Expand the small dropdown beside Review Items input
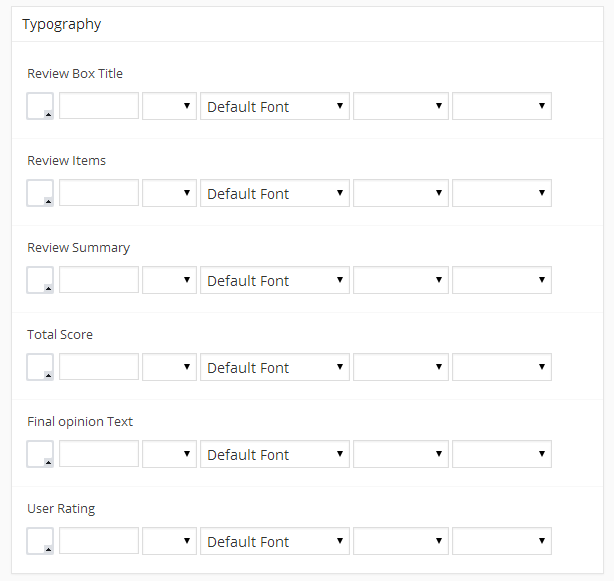This screenshot has width=614, height=581. point(169,193)
